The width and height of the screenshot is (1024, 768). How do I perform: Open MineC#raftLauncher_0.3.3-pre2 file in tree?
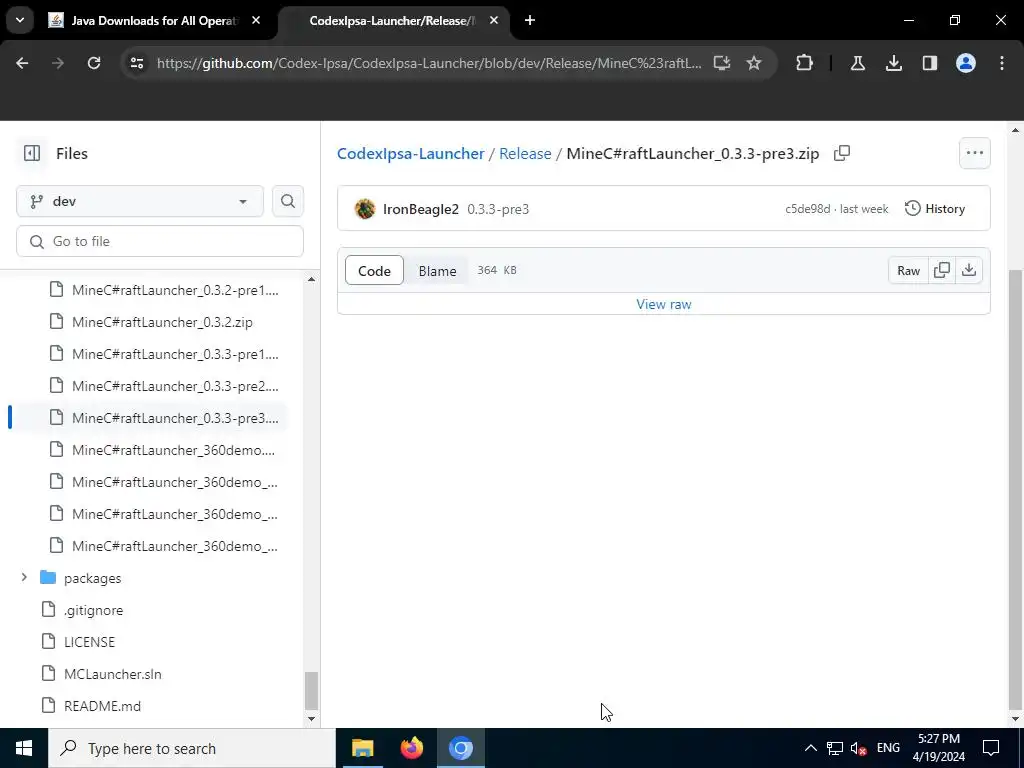175,386
